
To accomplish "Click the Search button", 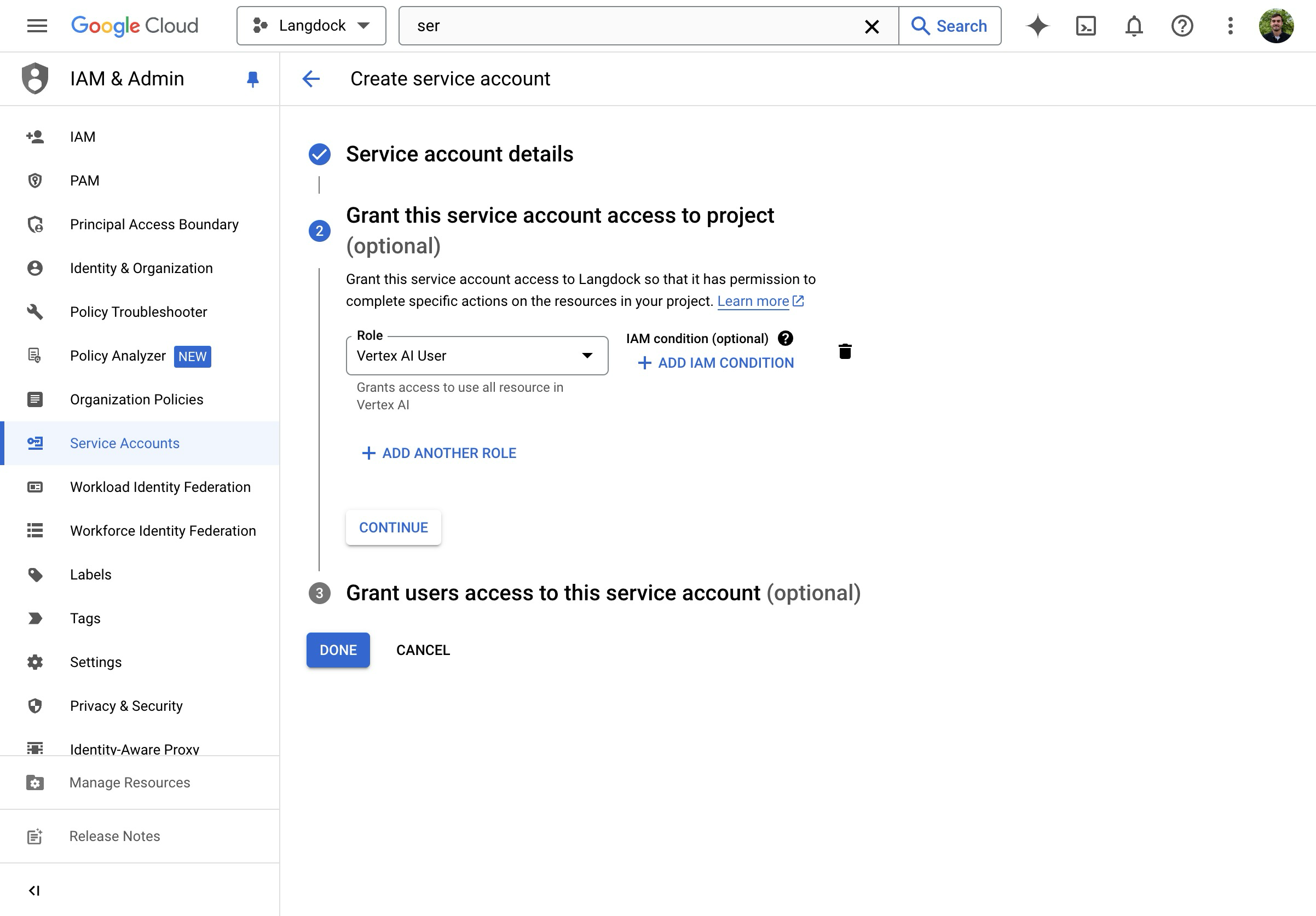I will [x=950, y=26].
